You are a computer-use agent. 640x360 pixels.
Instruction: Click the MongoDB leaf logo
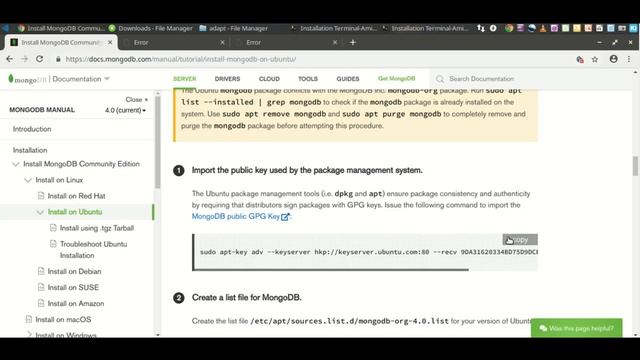[11, 78]
